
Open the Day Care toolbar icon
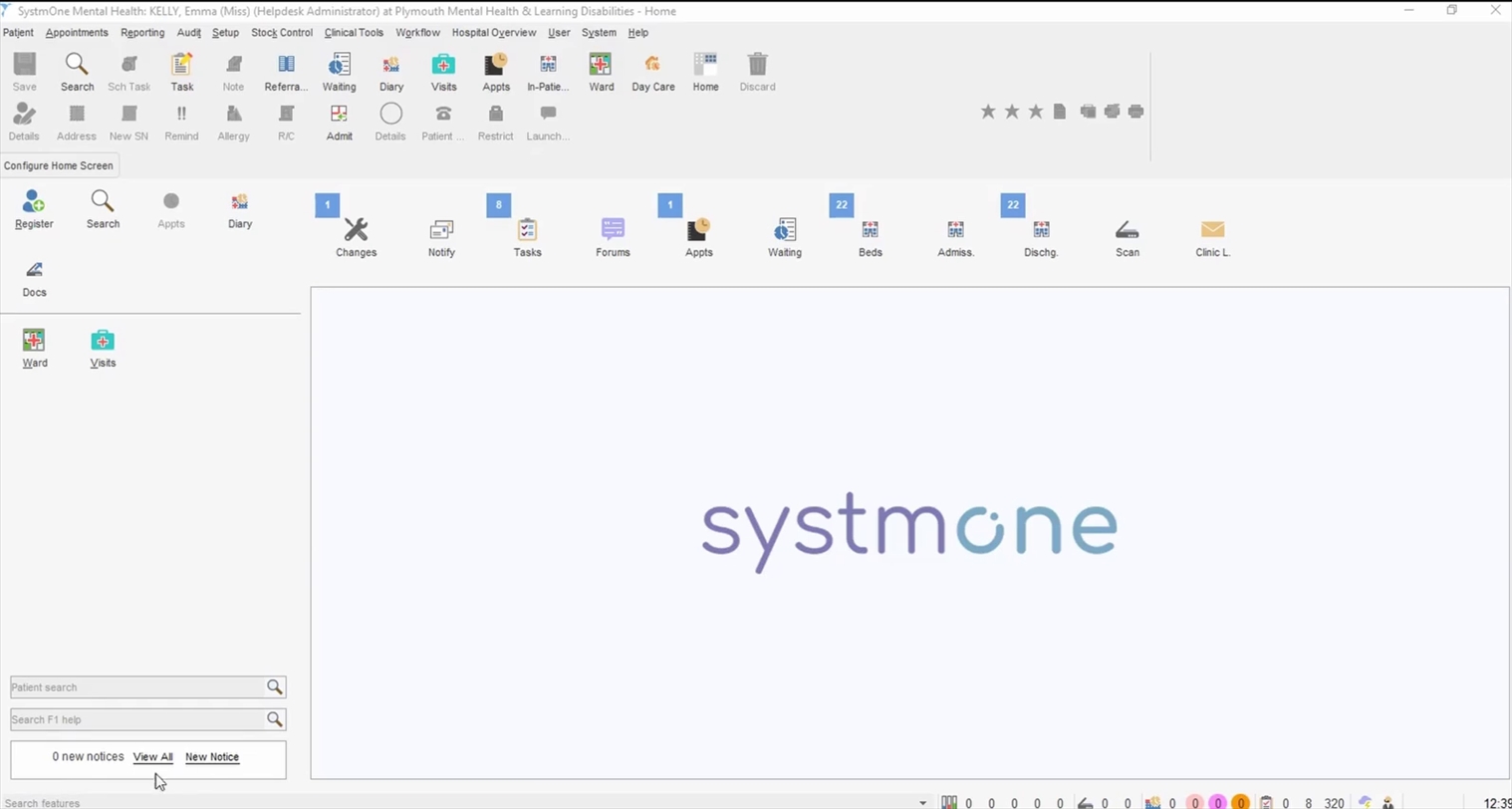tap(652, 72)
